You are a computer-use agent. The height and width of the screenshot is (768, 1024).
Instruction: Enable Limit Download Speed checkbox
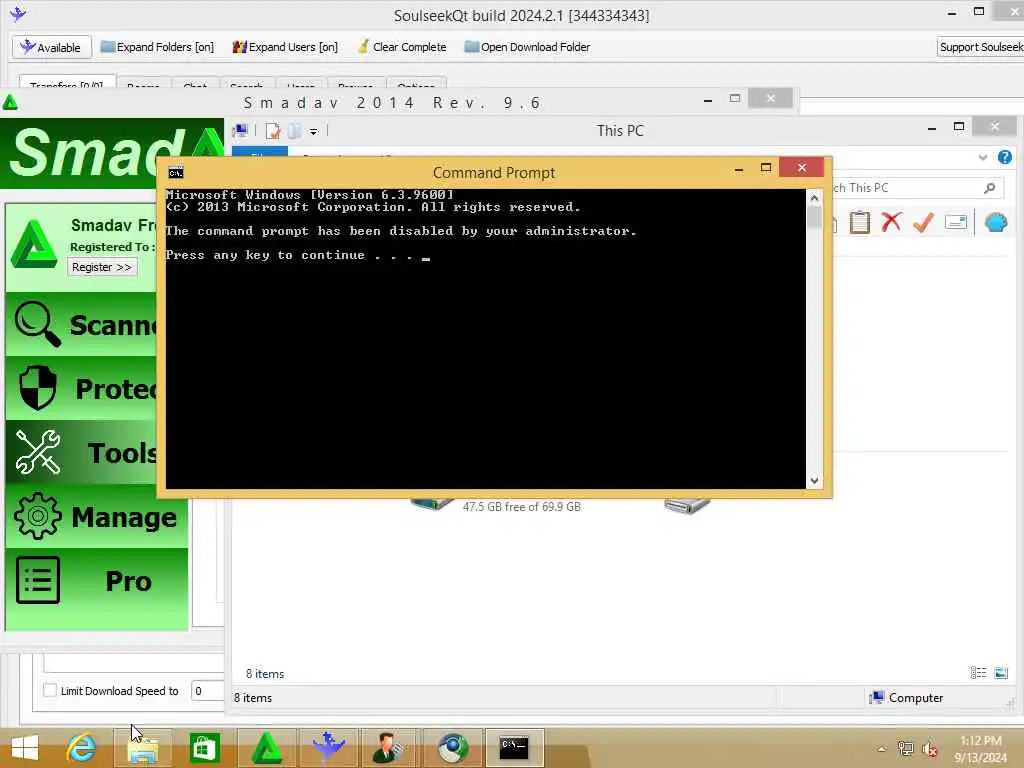click(50, 690)
